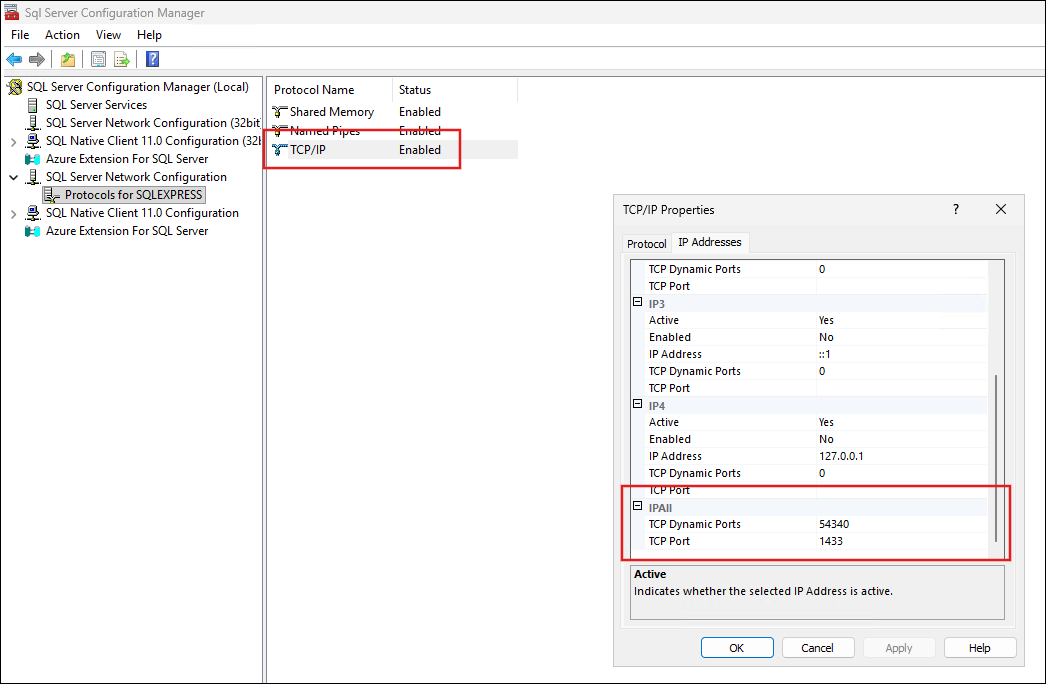Open the Action menu
The height and width of the screenshot is (684, 1046).
[x=62, y=35]
